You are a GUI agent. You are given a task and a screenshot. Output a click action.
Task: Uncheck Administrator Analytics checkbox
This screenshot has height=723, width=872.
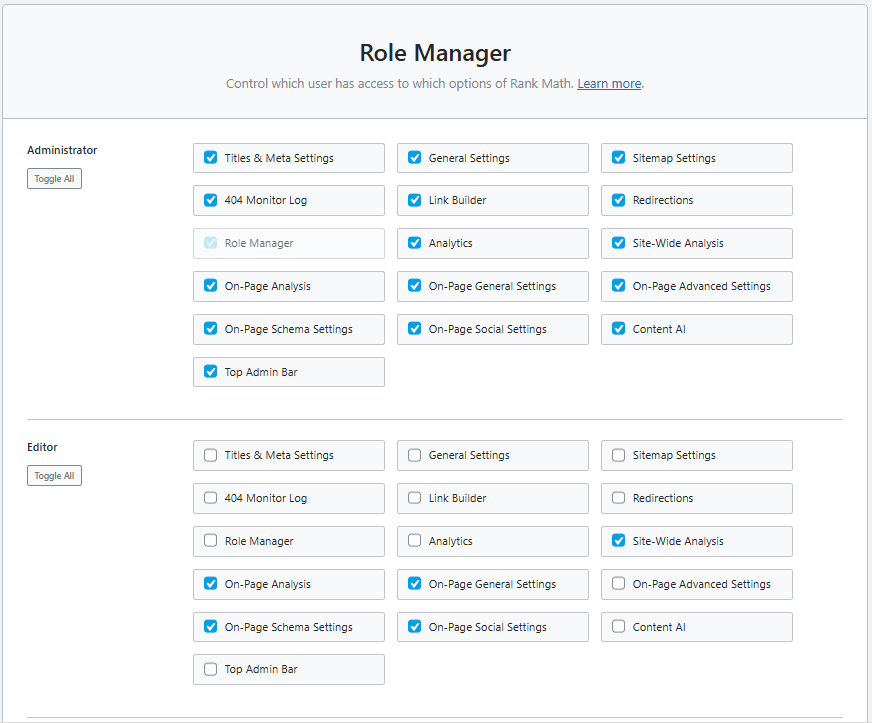[x=414, y=243]
